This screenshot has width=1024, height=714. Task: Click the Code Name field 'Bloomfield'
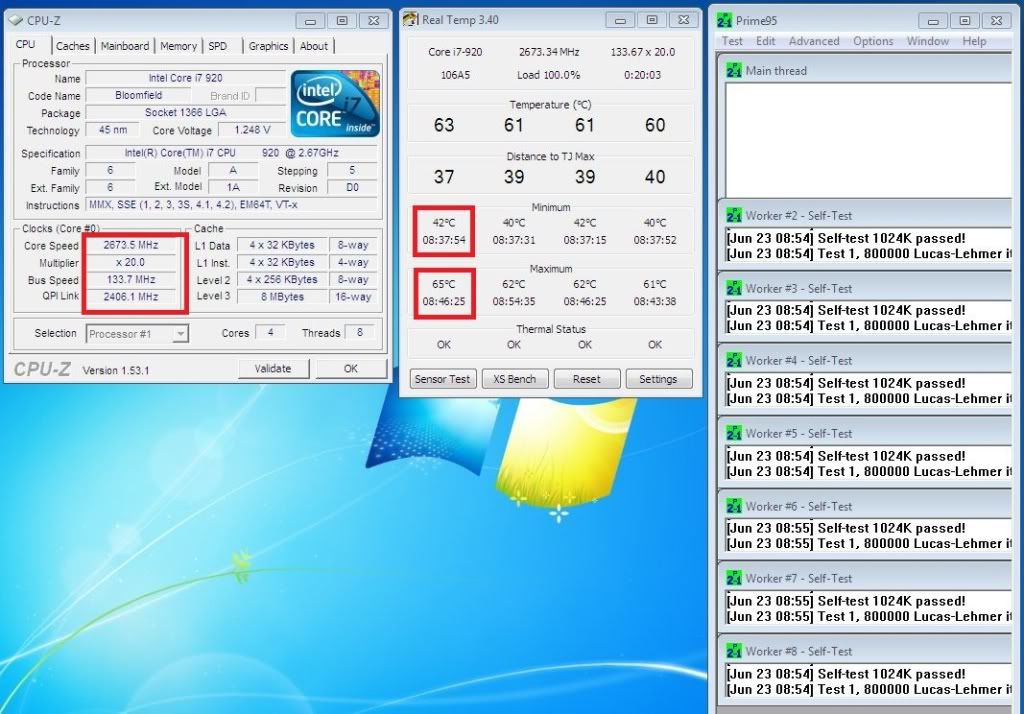(x=138, y=95)
